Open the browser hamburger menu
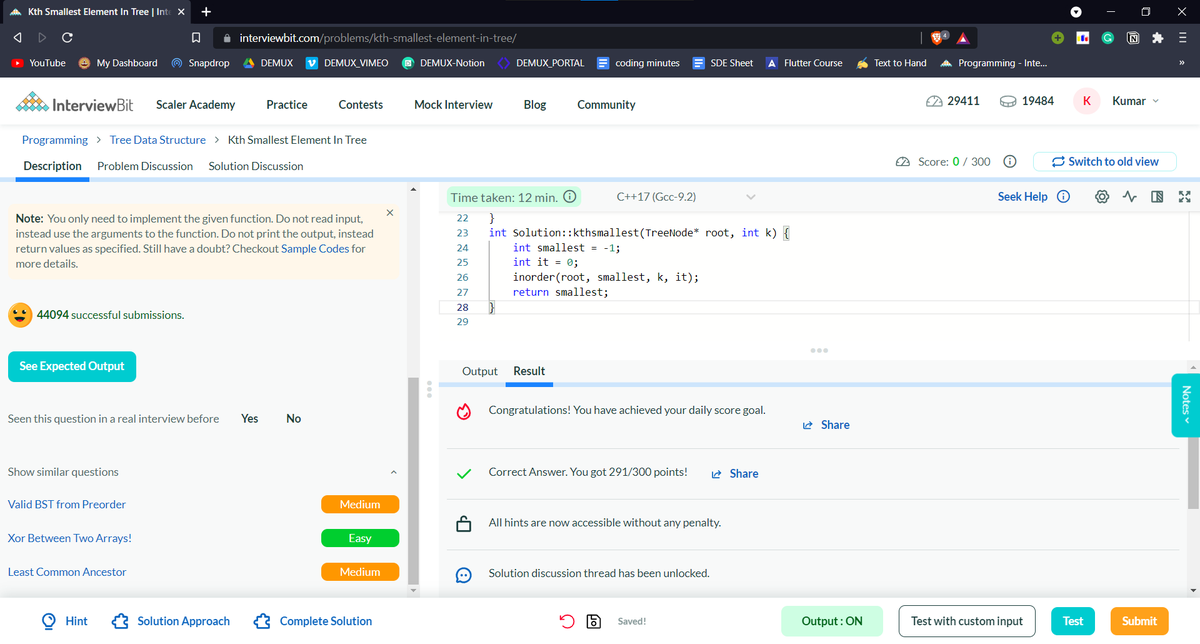The image size is (1200, 644). tap(1183, 38)
